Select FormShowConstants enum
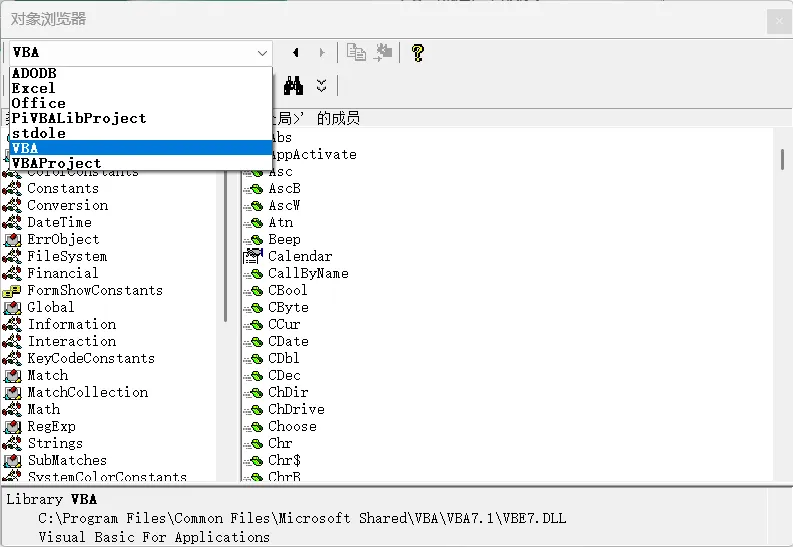The width and height of the screenshot is (793, 547). pos(95,290)
